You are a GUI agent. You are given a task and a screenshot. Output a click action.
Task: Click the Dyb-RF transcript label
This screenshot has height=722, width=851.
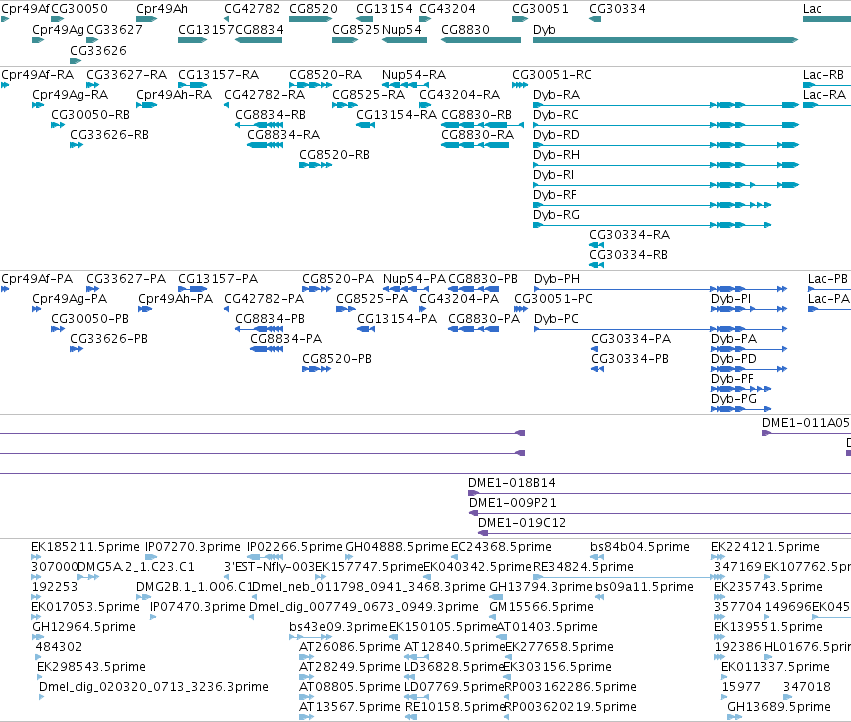coord(555,195)
